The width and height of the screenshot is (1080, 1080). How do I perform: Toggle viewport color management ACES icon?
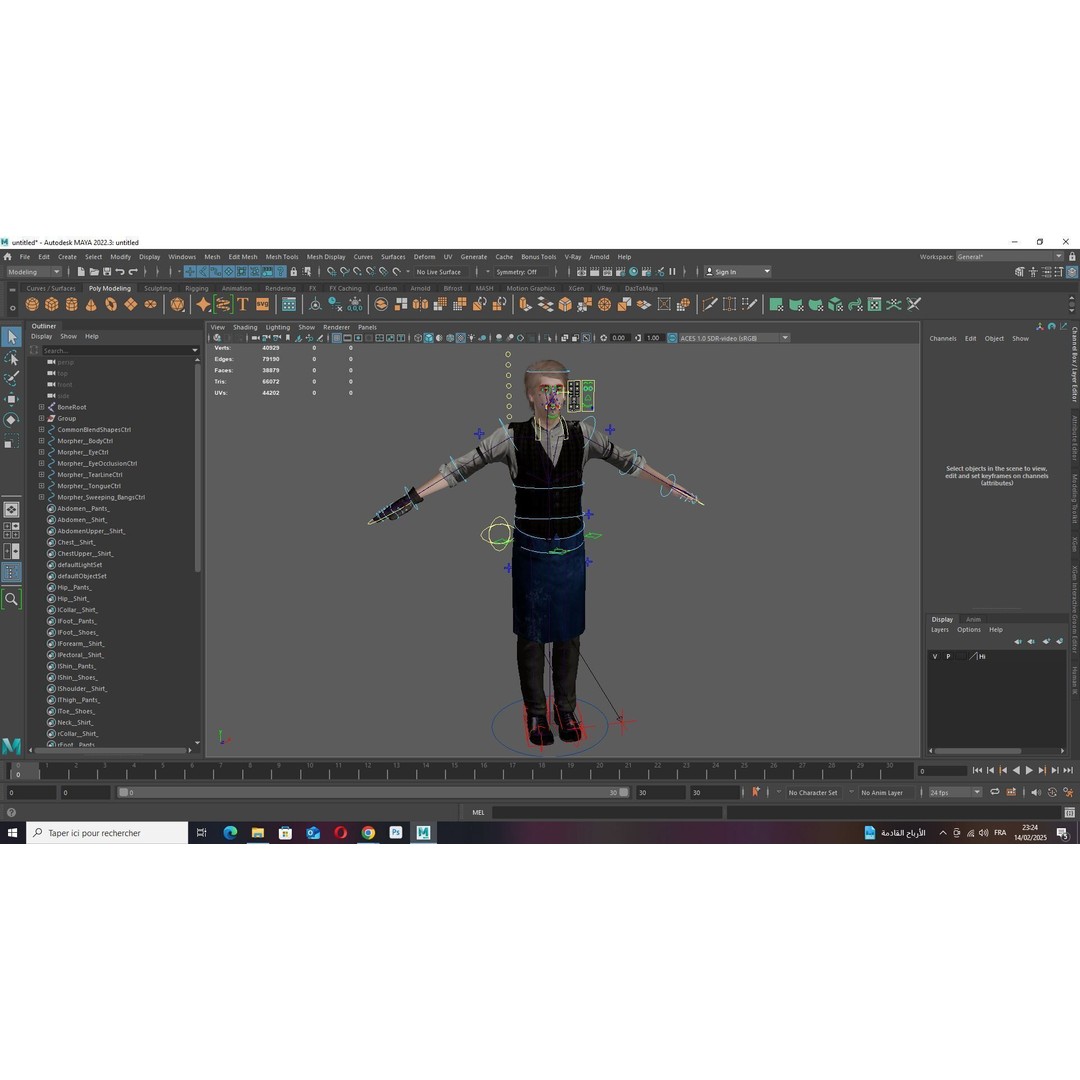coord(672,338)
